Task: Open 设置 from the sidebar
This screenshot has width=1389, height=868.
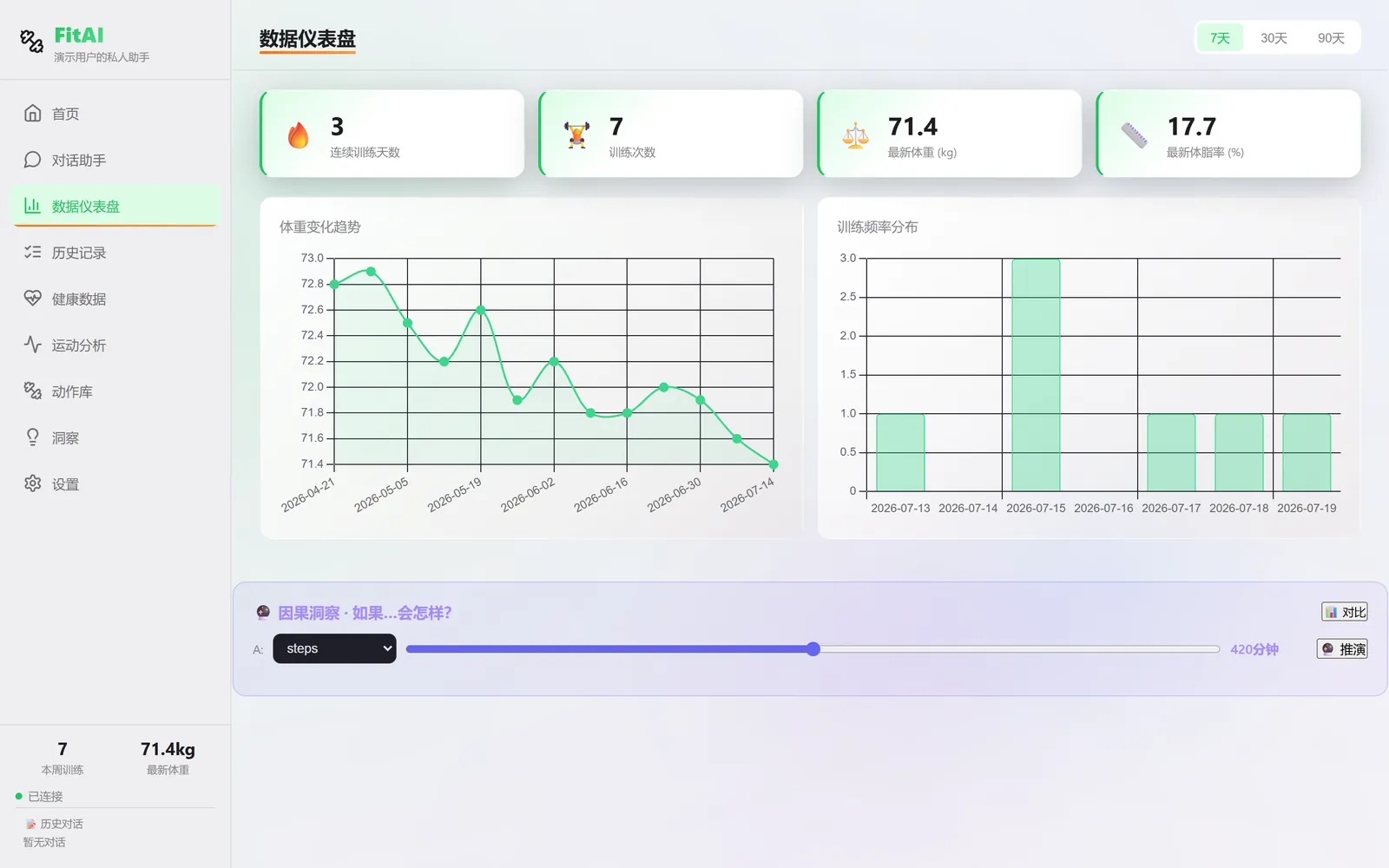Action: [115, 483]
